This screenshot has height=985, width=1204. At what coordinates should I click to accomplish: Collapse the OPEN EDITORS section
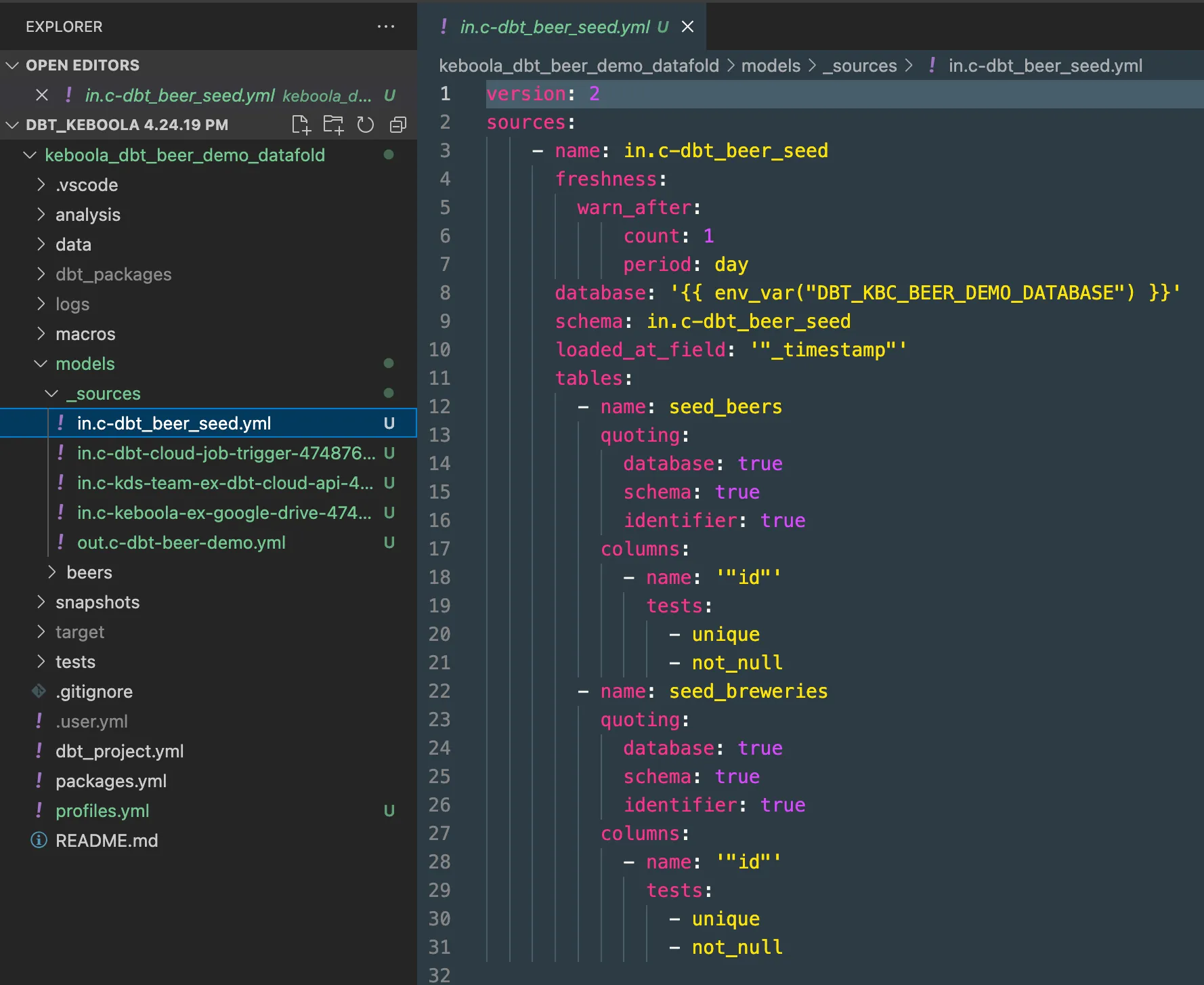coord(12,65)
